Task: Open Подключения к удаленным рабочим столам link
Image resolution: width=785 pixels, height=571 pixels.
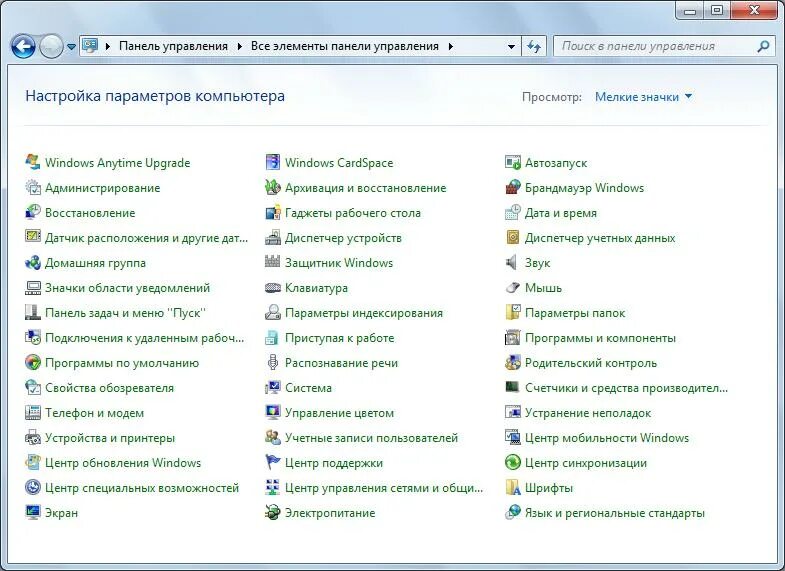Action: coord(145,338)
